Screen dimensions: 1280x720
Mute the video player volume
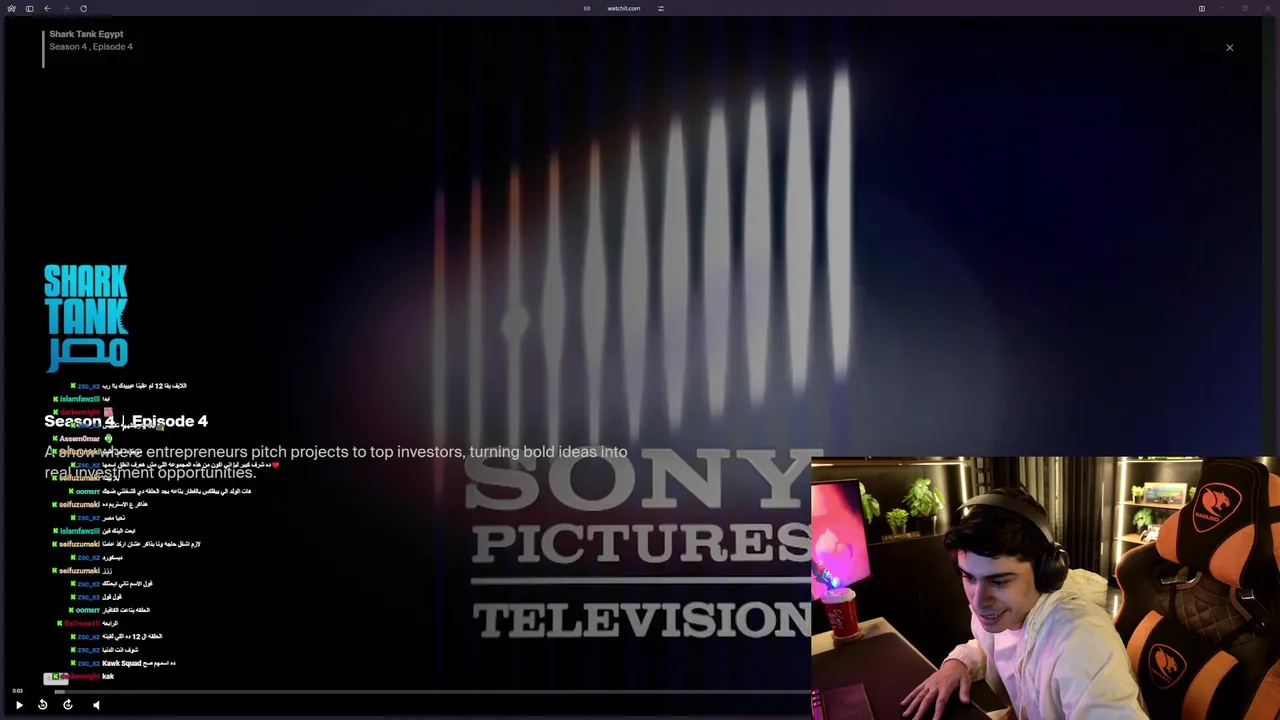click(96, 705)
